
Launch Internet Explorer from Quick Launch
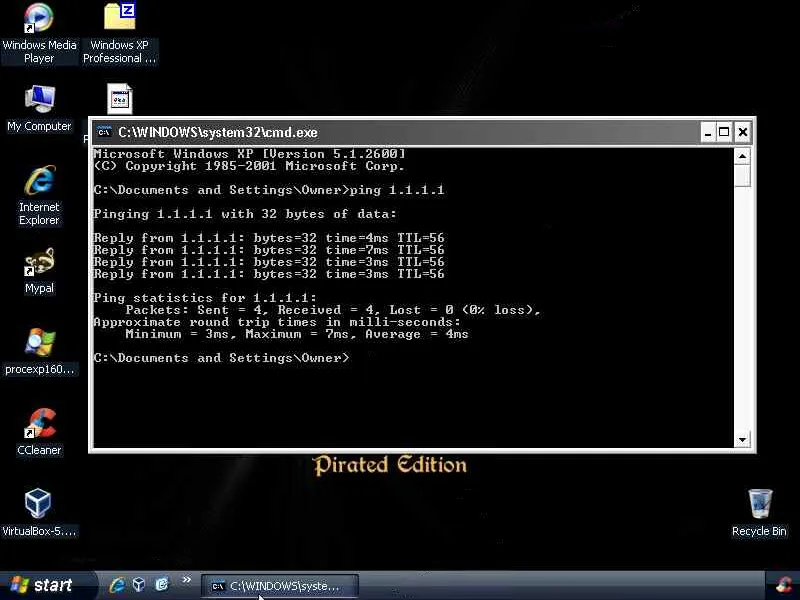pyautogui.click(x=117, y=584)
